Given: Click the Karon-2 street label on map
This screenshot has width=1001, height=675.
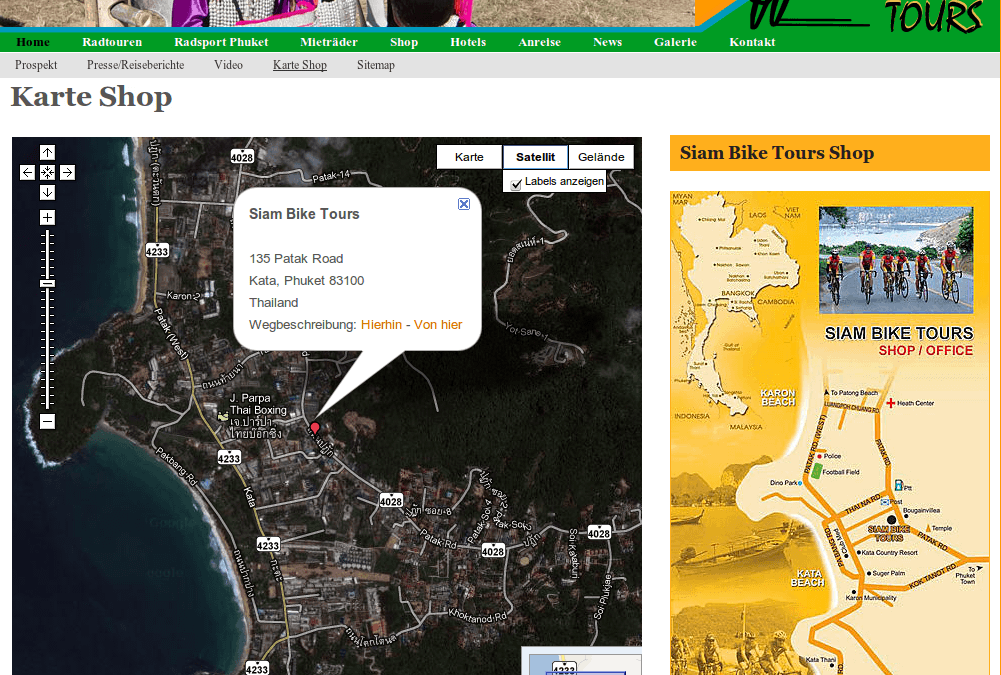Looking at the screenshot, I should pos(183,296).
